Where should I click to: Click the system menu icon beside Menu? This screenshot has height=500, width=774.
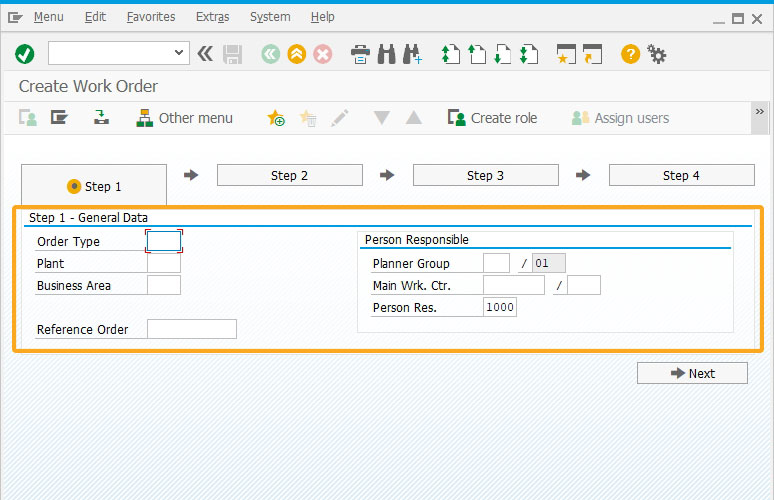tap(15, 18)
